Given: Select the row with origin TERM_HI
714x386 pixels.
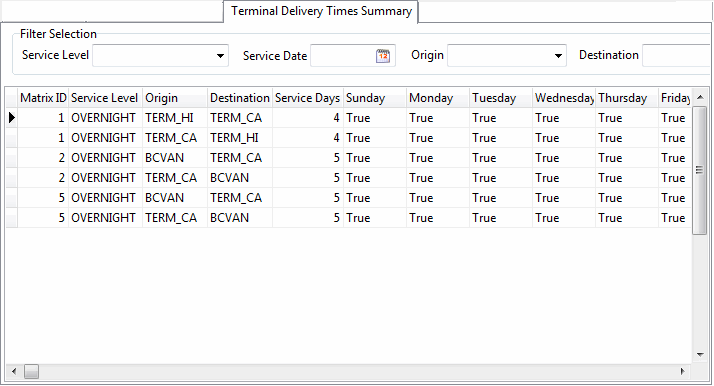Looking at the screenshot, I should tap(348, 118).
